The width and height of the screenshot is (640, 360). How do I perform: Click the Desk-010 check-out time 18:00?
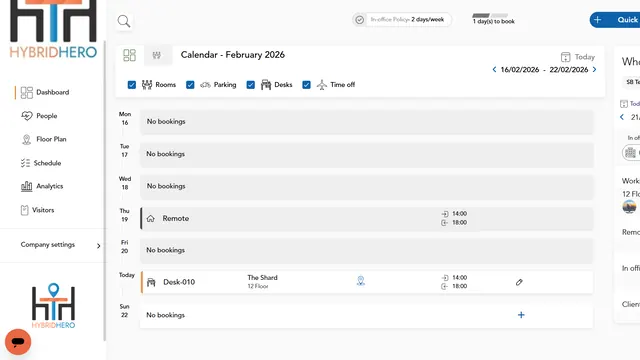click(459, 286)
